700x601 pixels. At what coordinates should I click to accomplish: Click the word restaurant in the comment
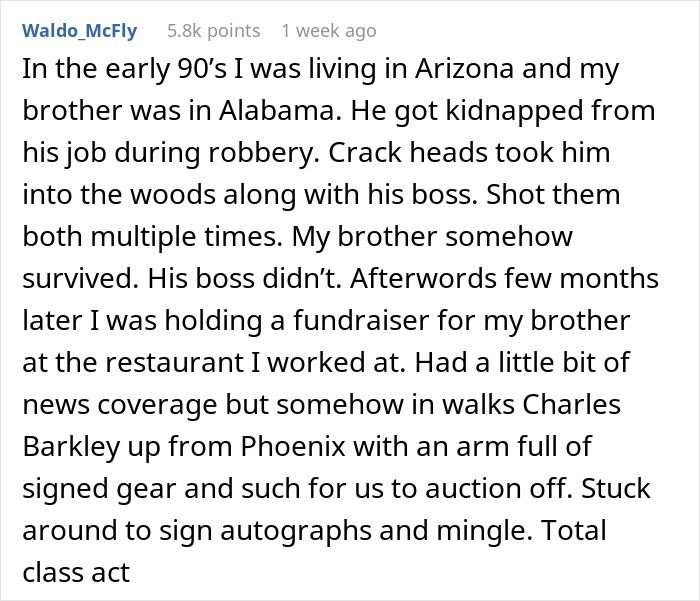pos(174,363)
